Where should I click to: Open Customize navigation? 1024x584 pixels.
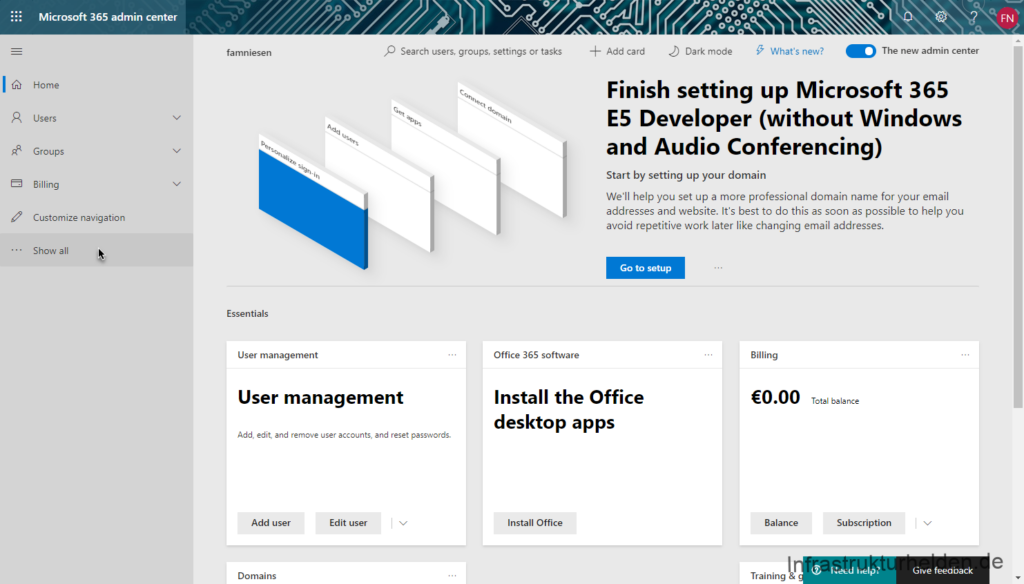click(97, 217)
